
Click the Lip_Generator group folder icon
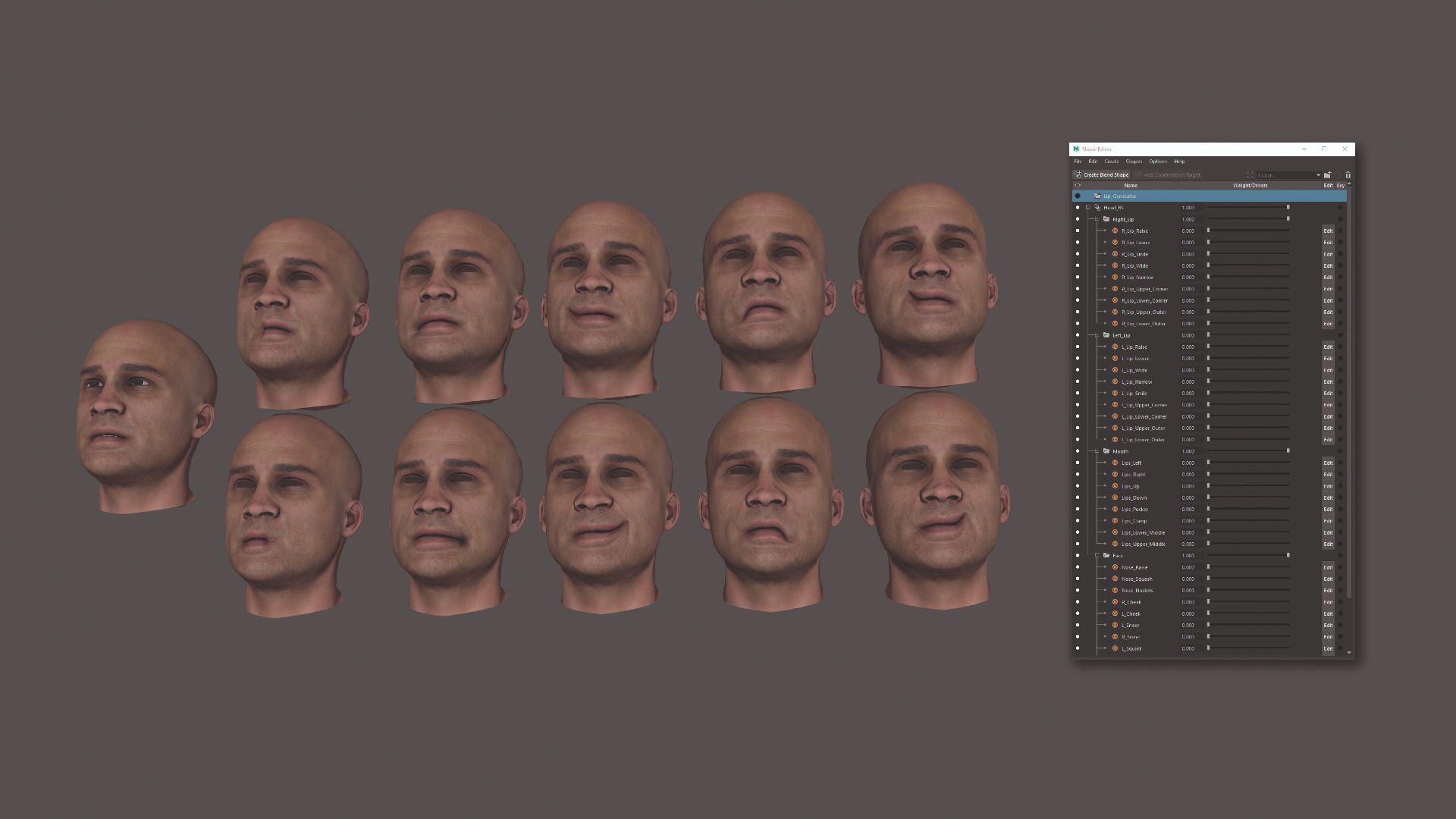(x=1097, y=196)
